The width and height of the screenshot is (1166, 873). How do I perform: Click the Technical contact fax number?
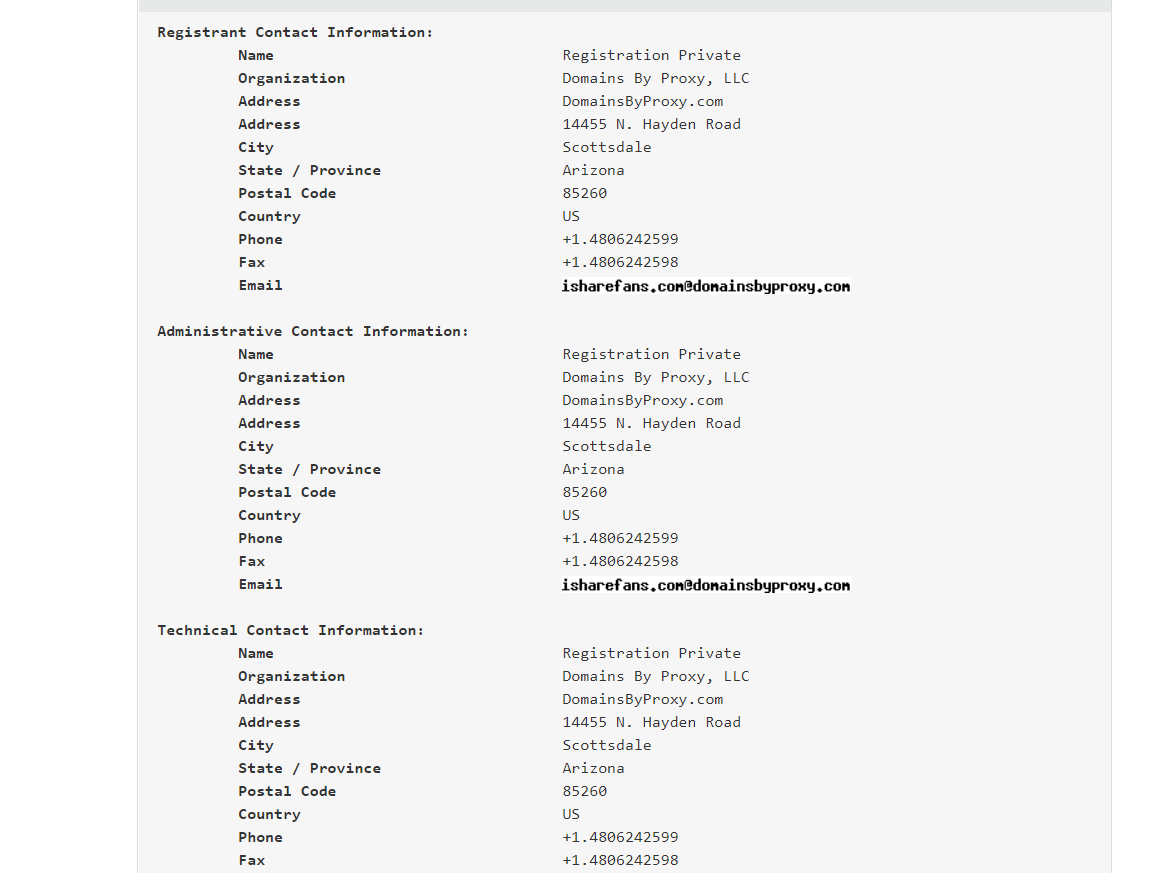[x=620, y=860]
